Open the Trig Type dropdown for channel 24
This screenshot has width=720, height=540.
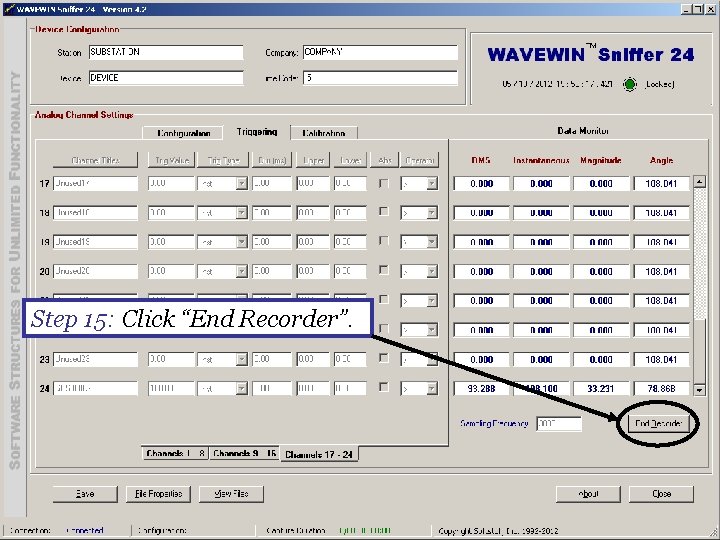[242, 388]
